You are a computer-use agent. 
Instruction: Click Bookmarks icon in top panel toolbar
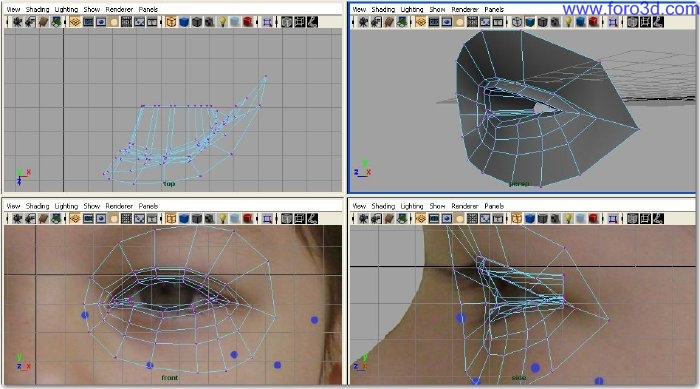pyautogui.click(x=43, y=21)
